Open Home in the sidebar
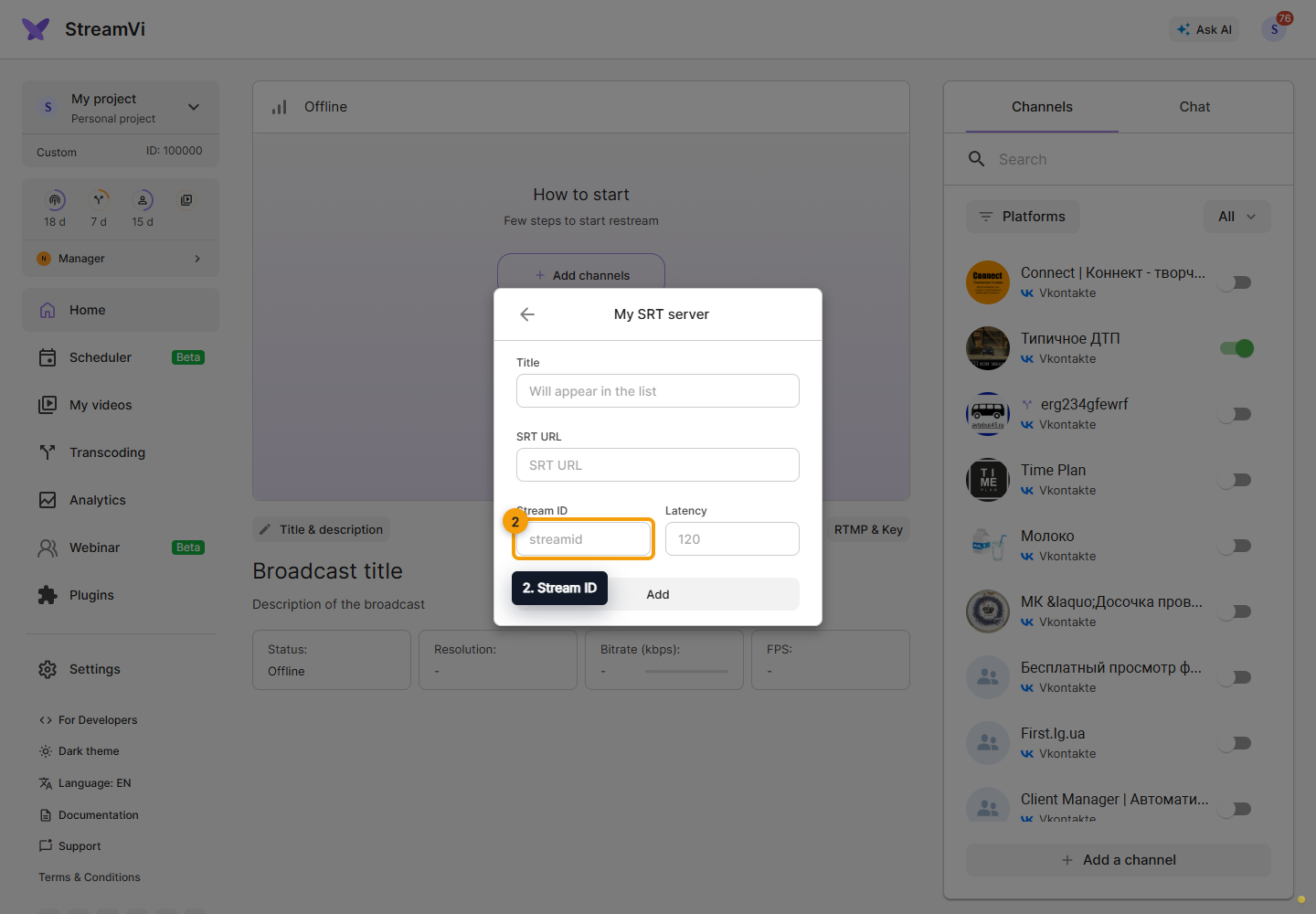1316x914 pixels. [x=121, y=310]
